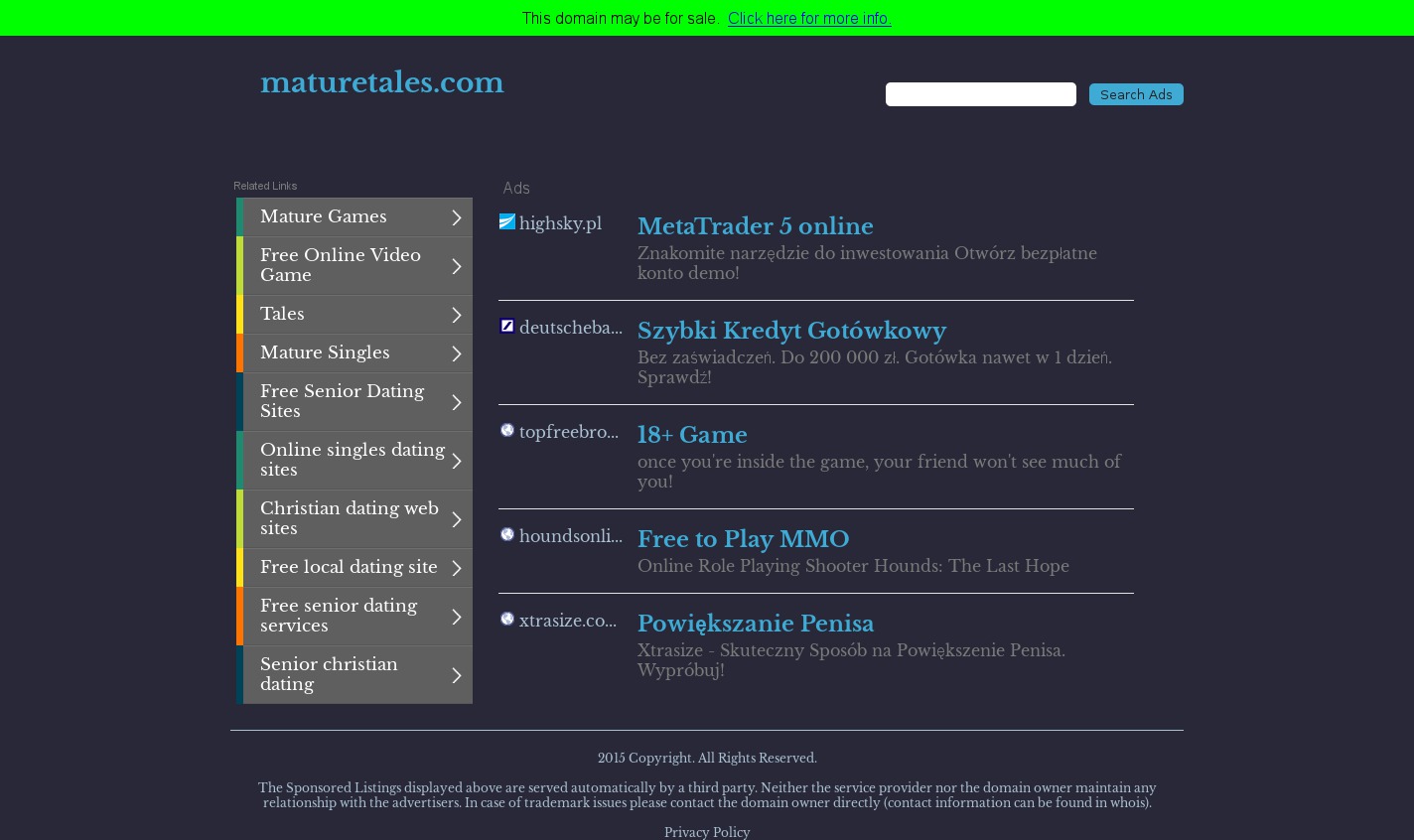Click the Privacy Policy footer link
The width and height of the screenshot is (1414, 840).
(707, 832)
